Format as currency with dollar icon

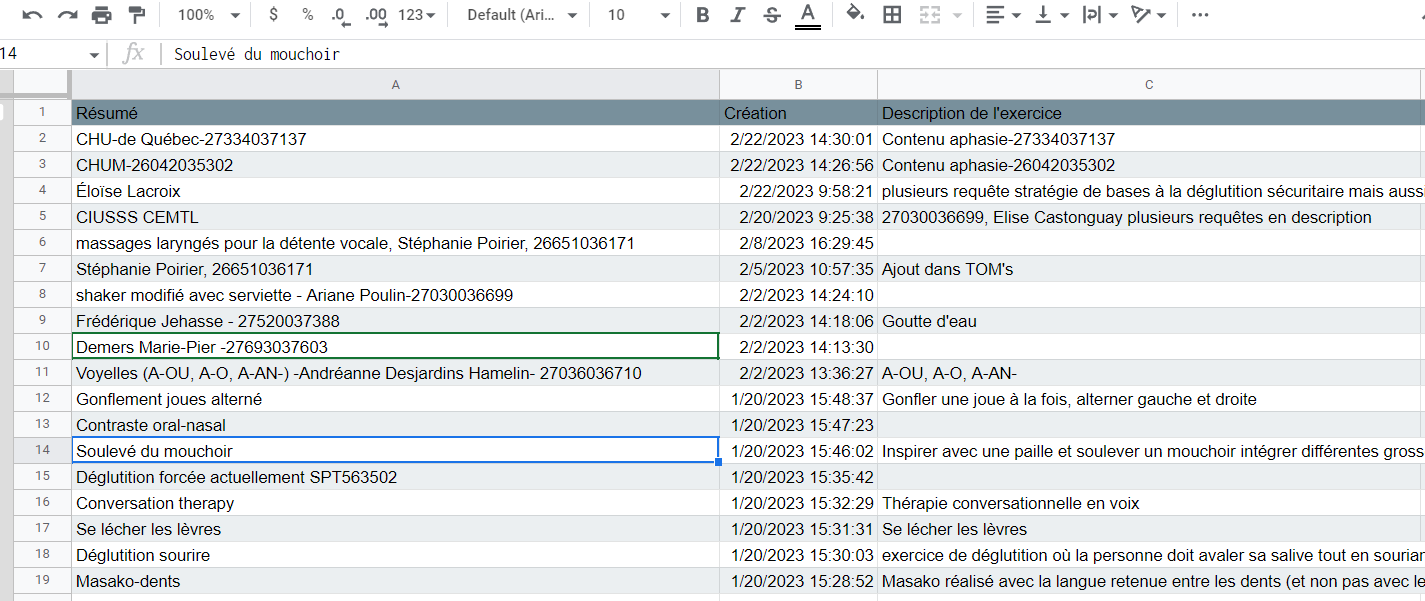(274, 15)
